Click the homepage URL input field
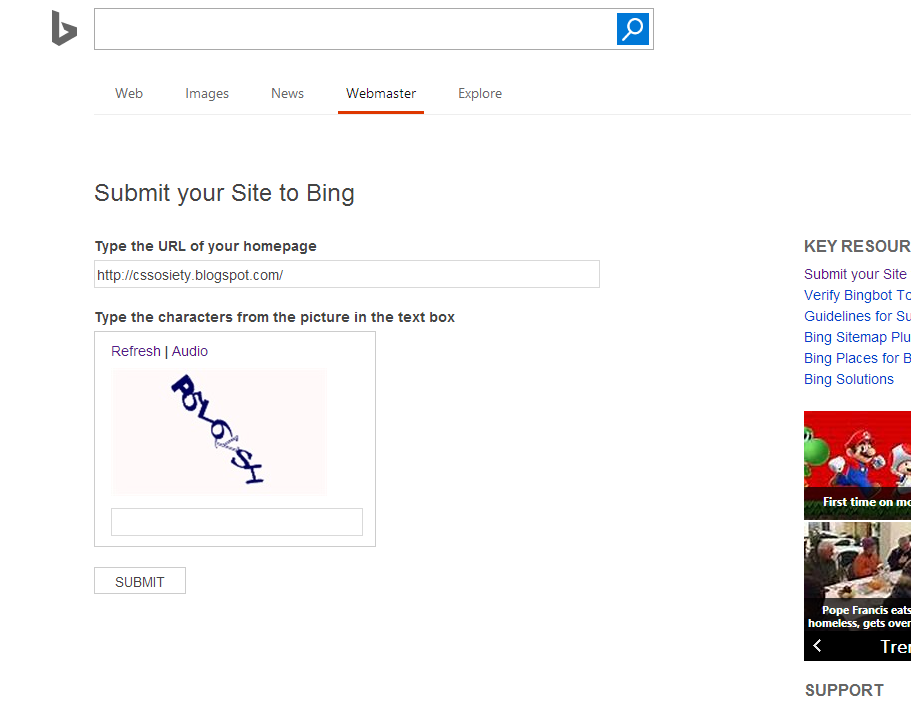Image resolution: width=911 pixels, height=702 pixels. 347,274
